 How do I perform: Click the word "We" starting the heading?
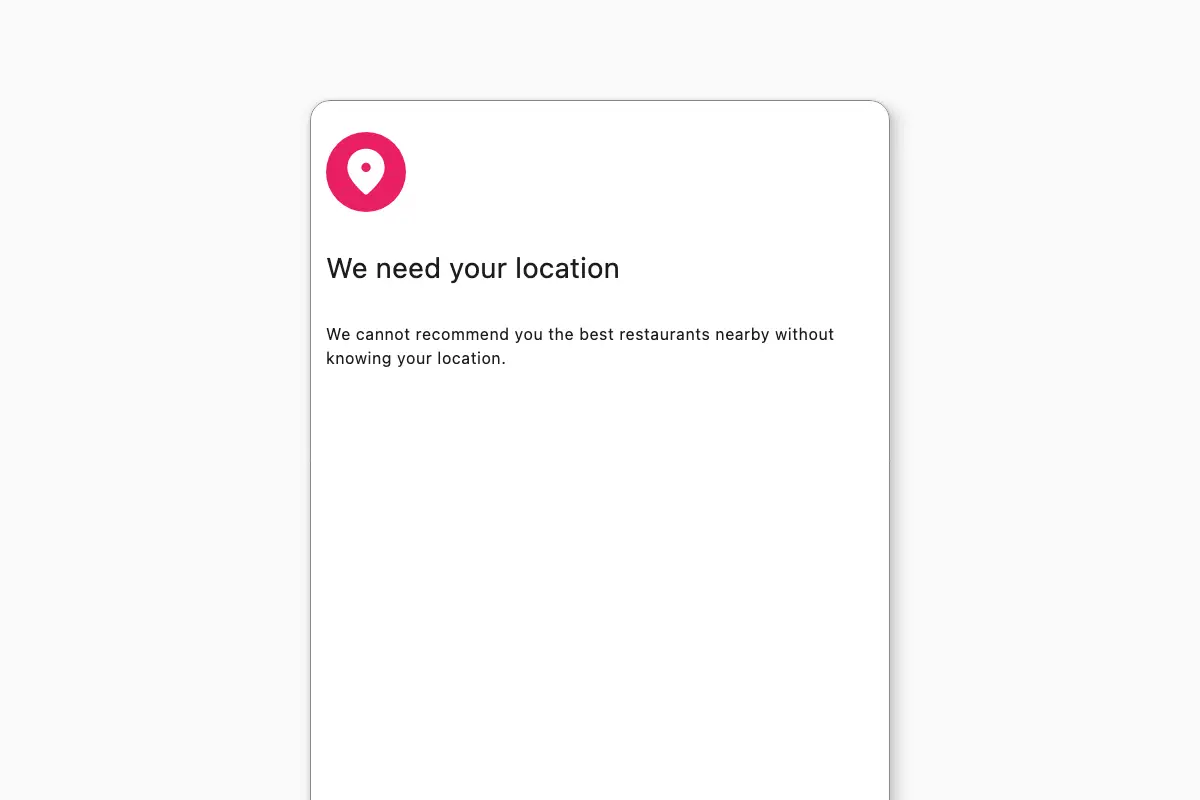tap(347, 268)
